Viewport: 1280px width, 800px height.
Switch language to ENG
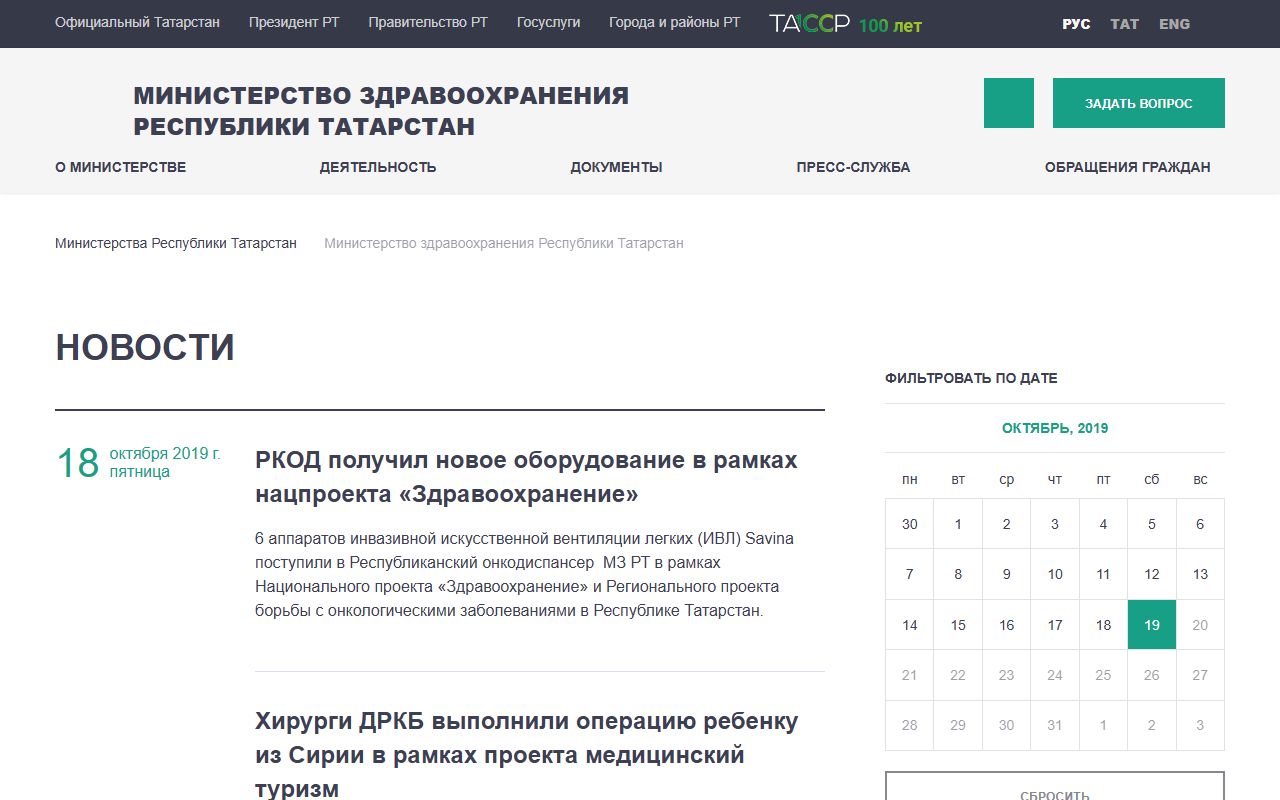tap(1174, 24)
